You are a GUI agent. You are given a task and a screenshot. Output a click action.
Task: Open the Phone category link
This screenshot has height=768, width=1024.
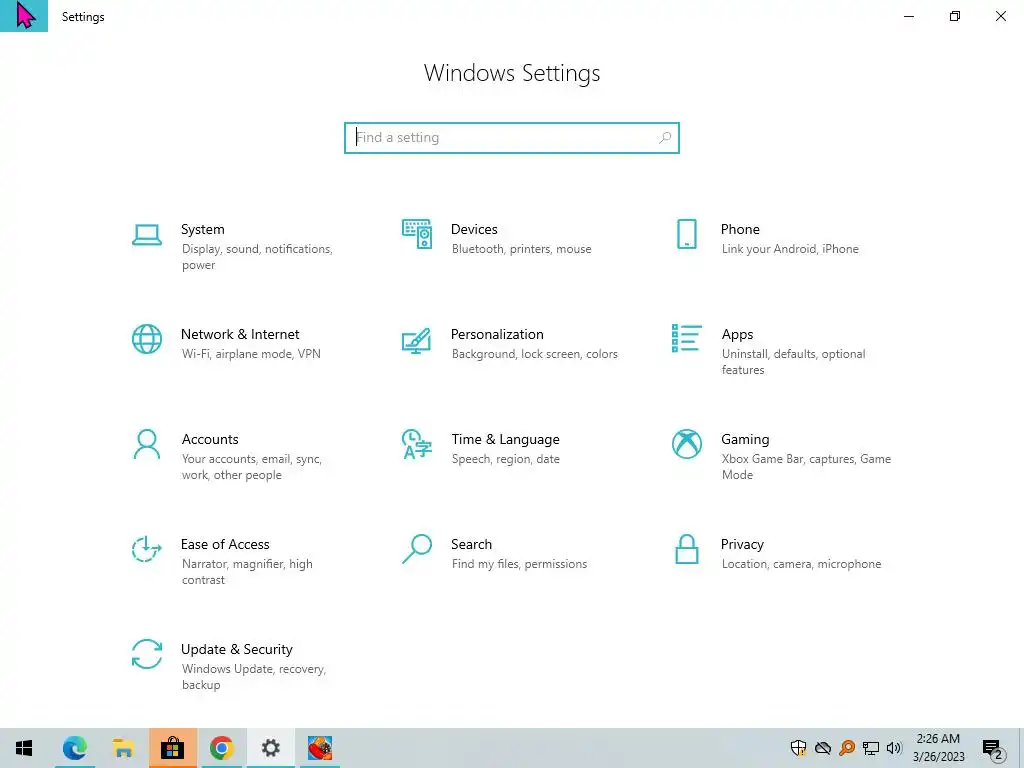(740, 229)
